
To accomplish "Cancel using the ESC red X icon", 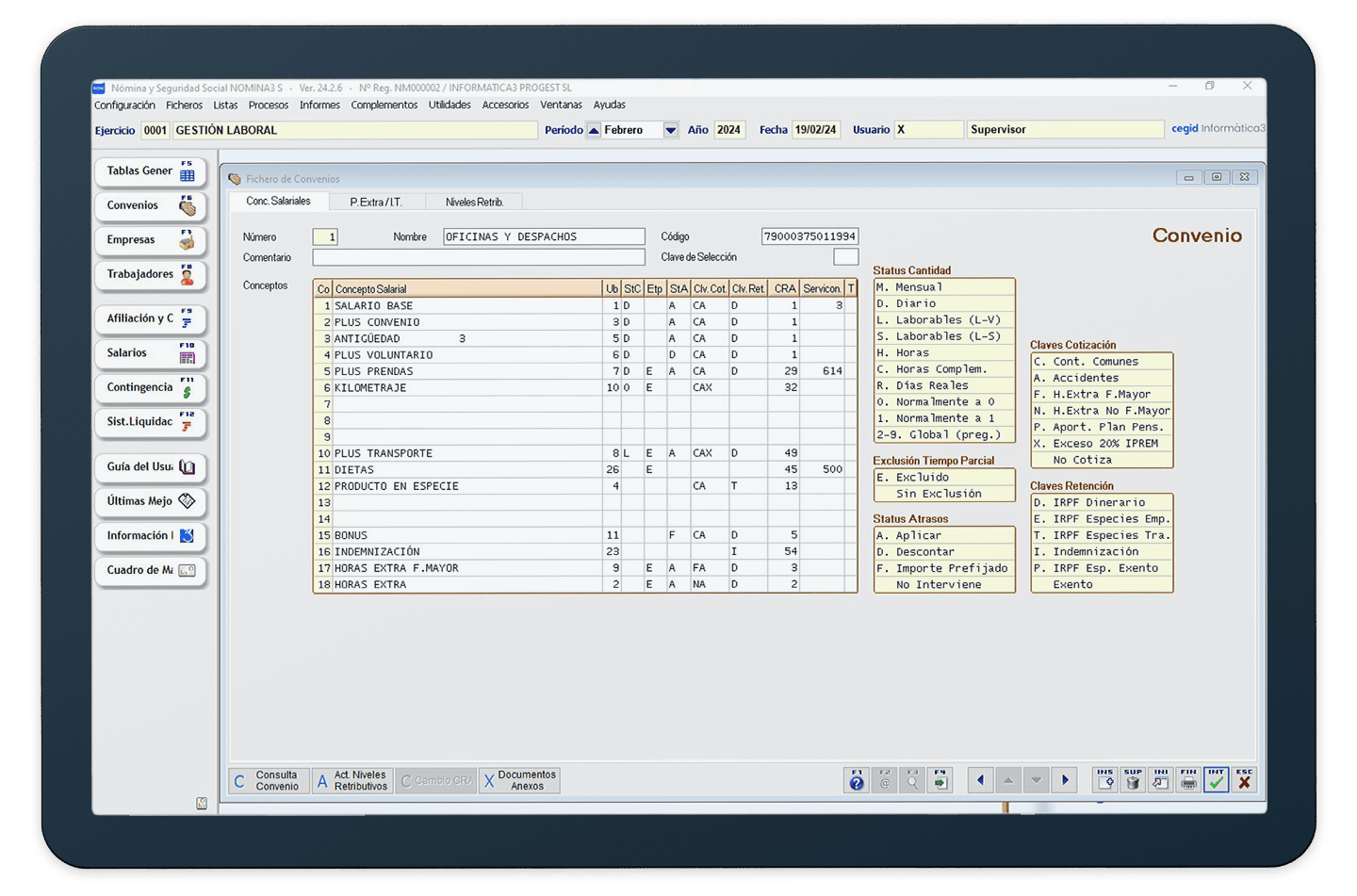I will point(1244,780).
